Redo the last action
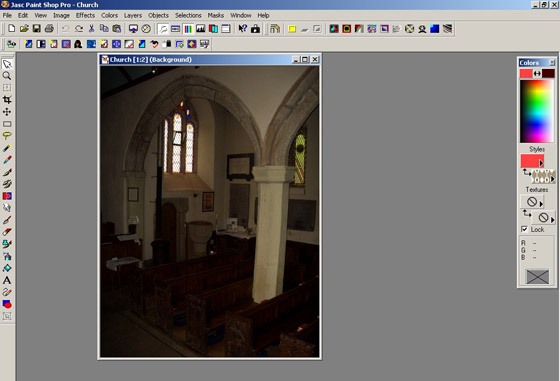 click(79, 29)
